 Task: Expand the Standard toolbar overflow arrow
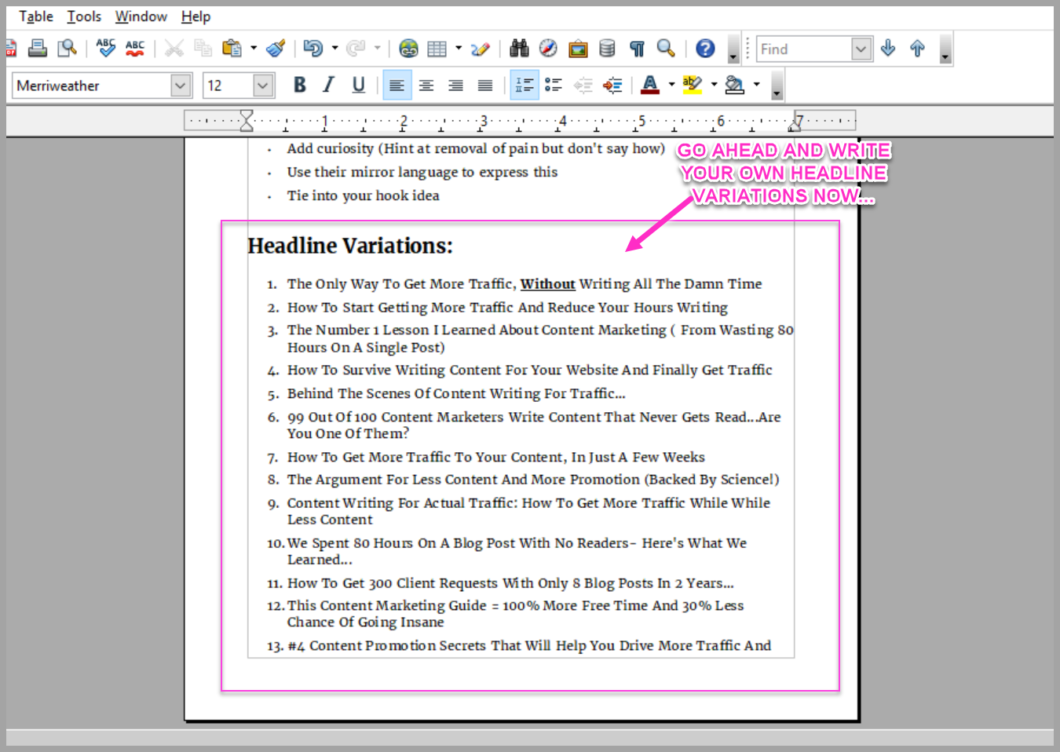tap(733, 49)
